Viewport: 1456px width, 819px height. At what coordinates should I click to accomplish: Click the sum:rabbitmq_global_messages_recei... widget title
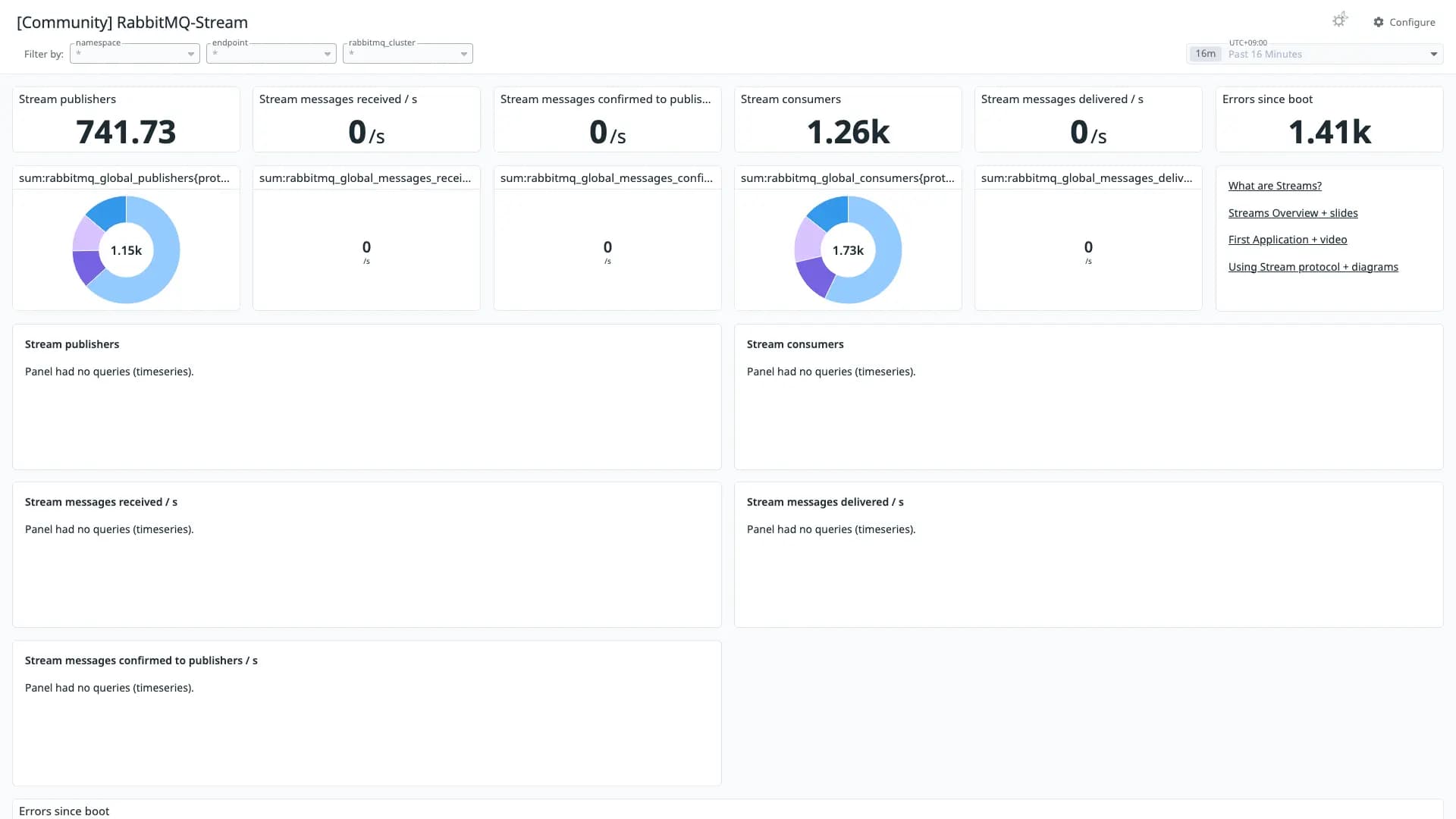(365, 178)
